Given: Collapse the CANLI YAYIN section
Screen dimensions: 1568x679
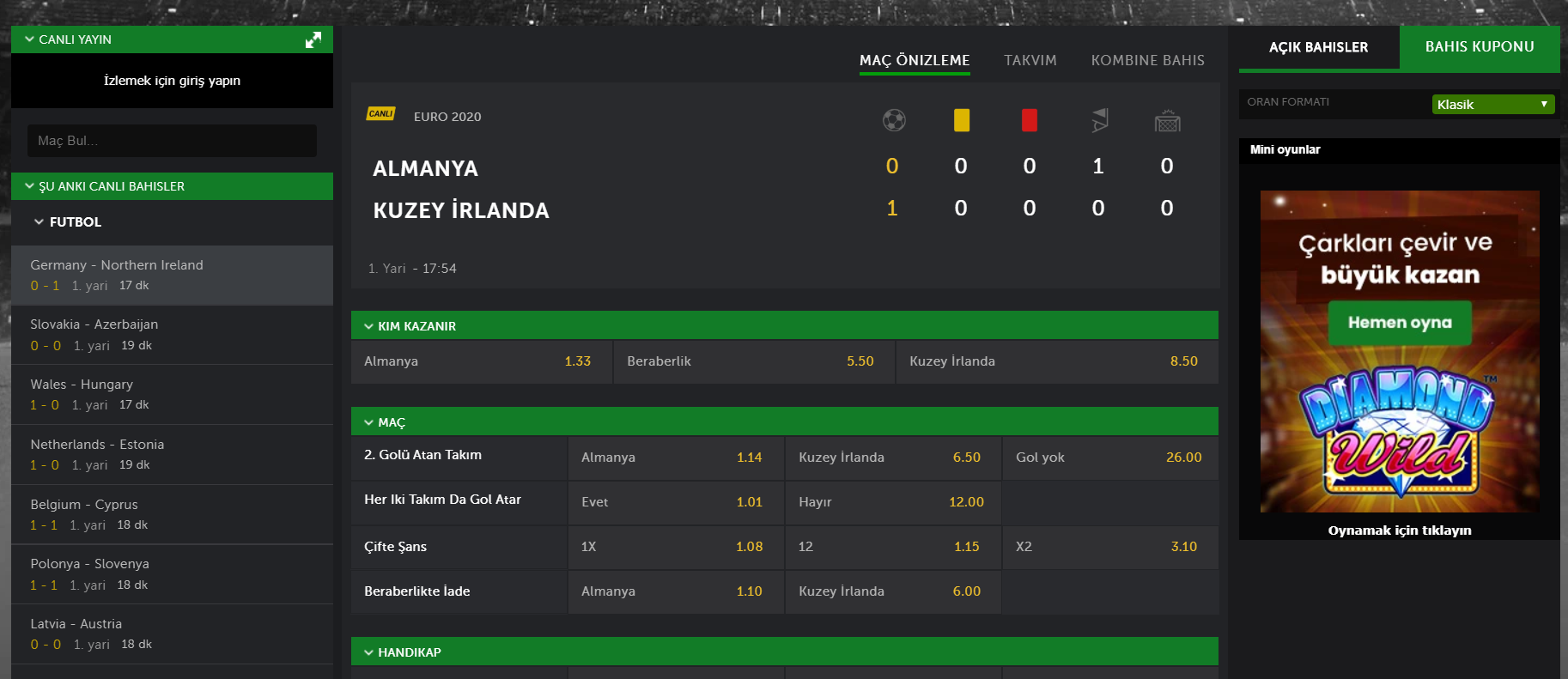Looking at the screenshot, I should tap(30, 39).
